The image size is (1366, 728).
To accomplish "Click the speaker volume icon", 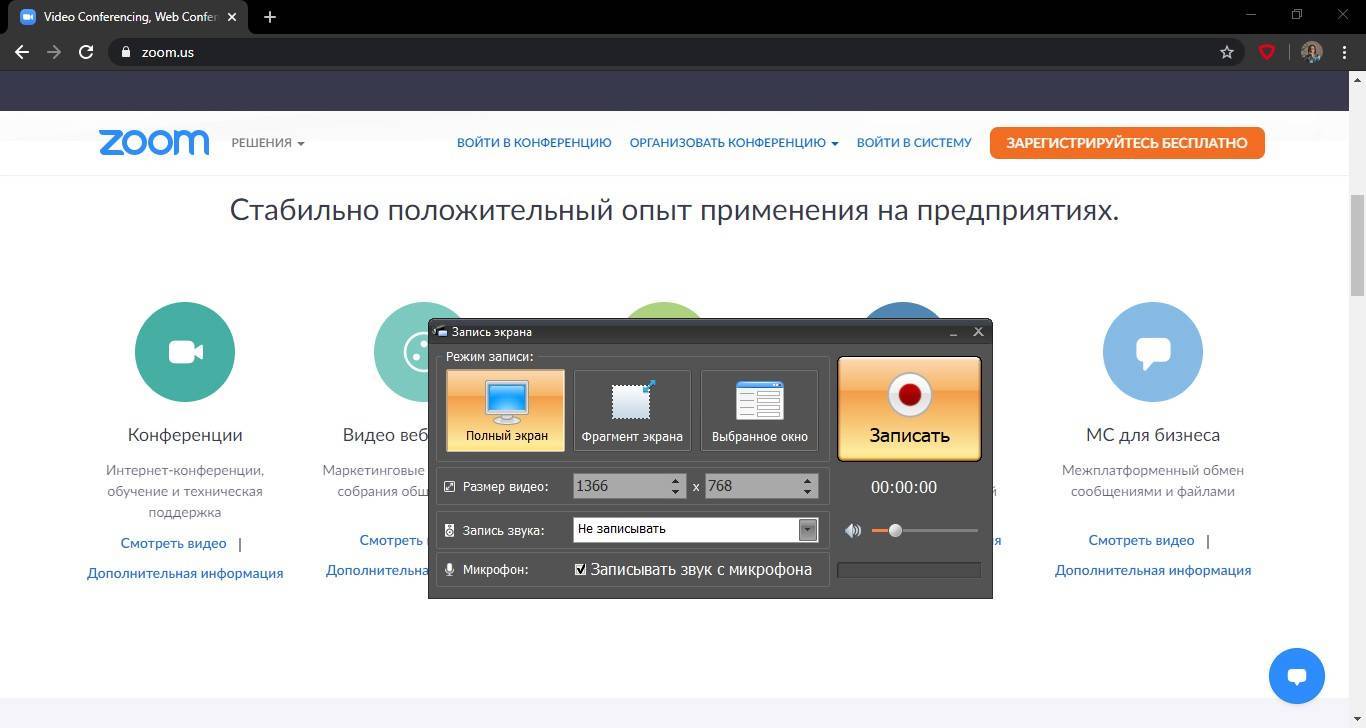I will [853, 531].
